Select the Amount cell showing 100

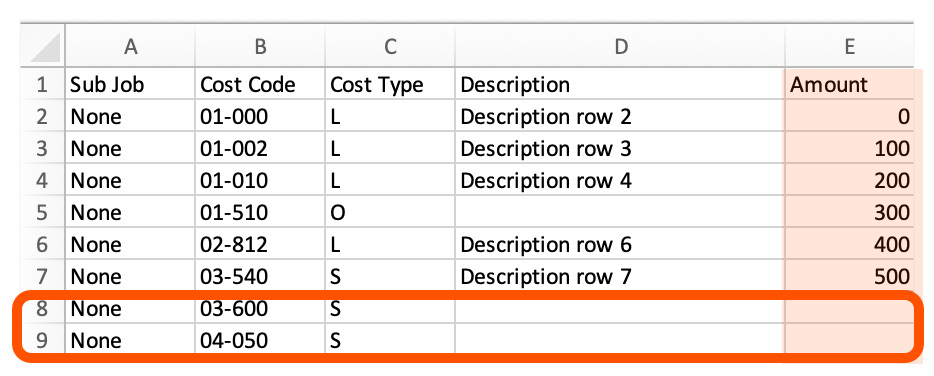click(x=849, y=148)
